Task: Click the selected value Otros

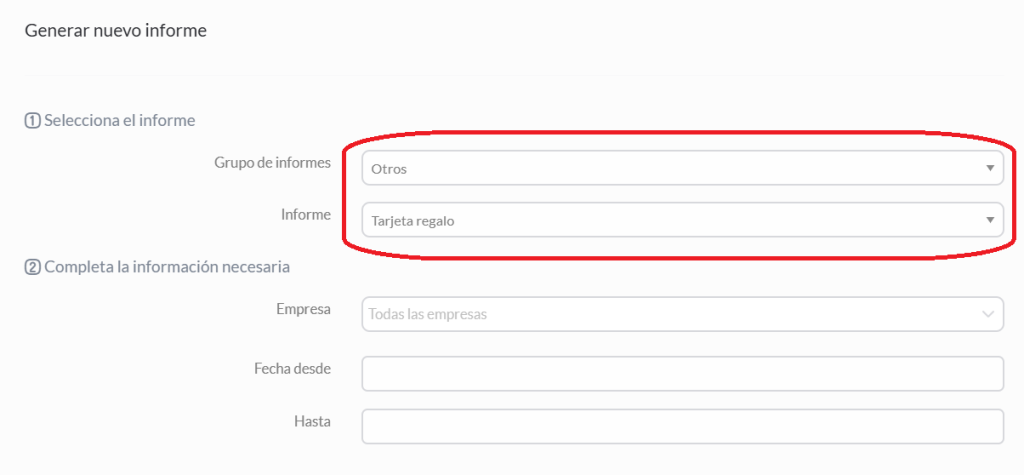Action: tap(389, 169)
